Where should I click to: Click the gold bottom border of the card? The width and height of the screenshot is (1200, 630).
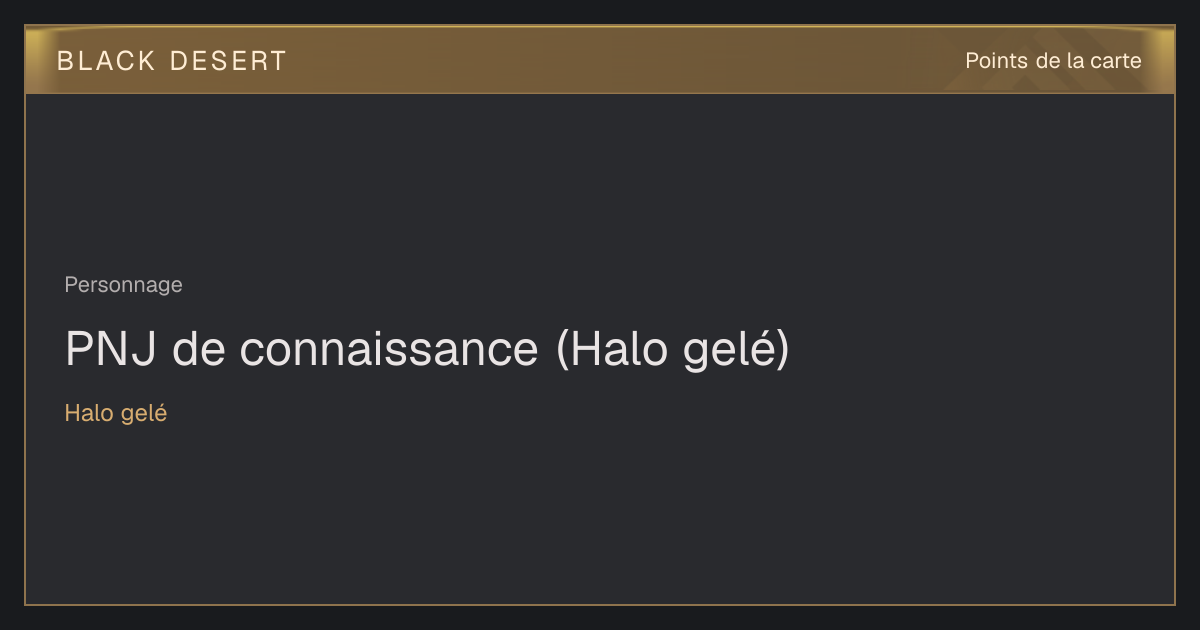600,604
